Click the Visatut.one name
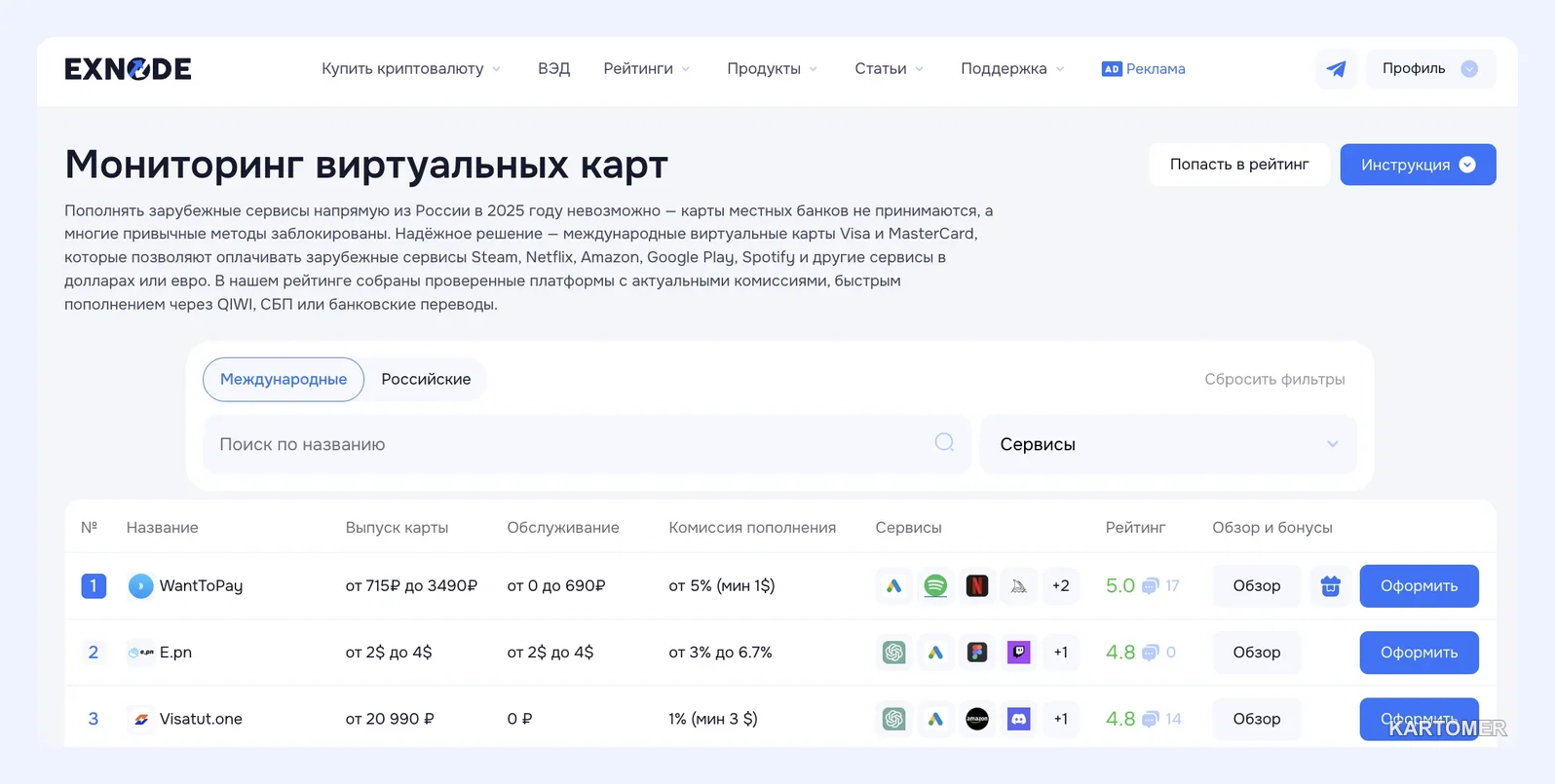 (201, 719)
